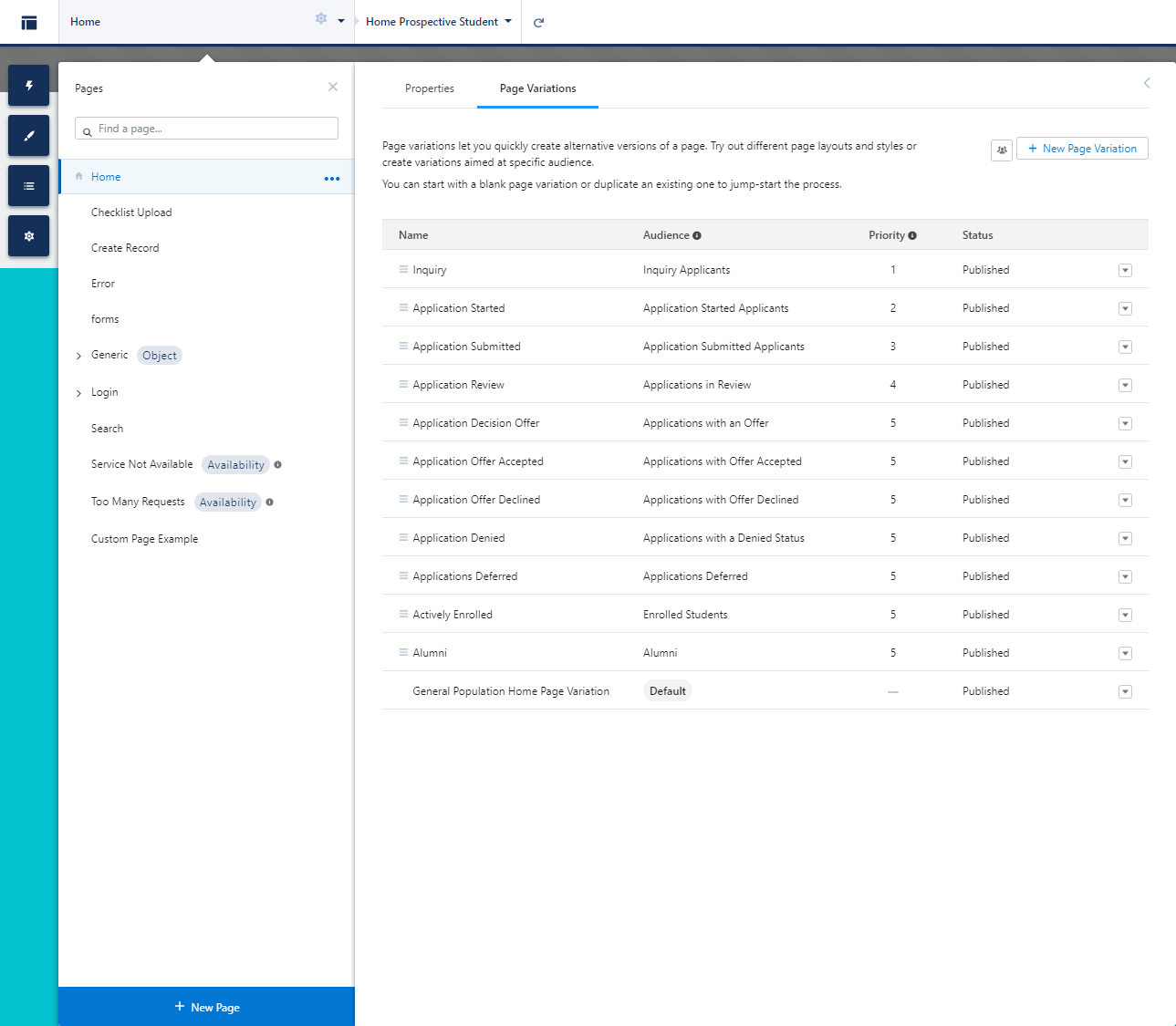
Task: Click the page settings gear beside Home
Action: pyautogui.click(x=321, y=19)
